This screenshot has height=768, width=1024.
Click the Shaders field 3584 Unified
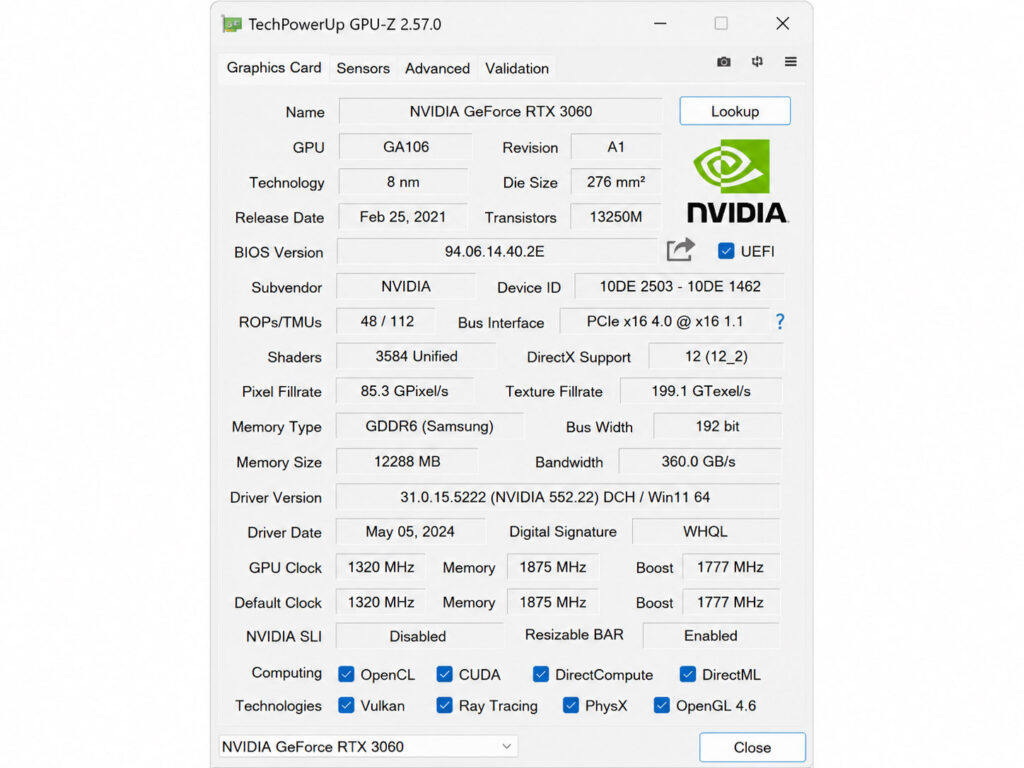pyautogui.click(x=416, y=357)
